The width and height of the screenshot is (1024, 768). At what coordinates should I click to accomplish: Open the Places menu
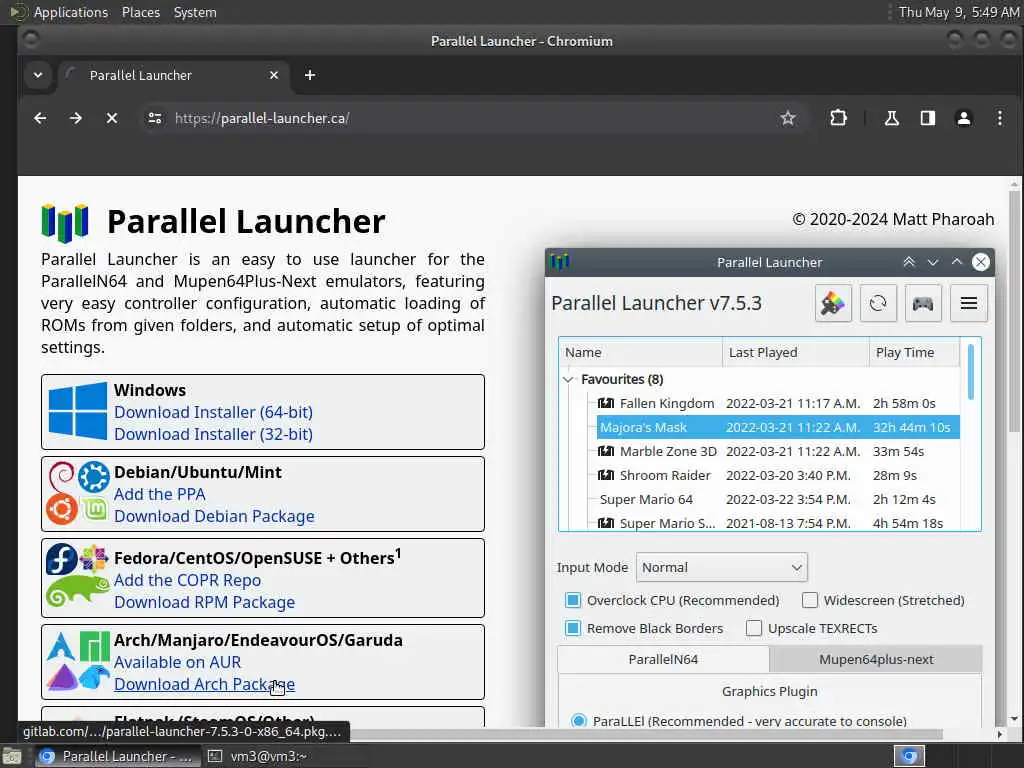click(140, 12)
